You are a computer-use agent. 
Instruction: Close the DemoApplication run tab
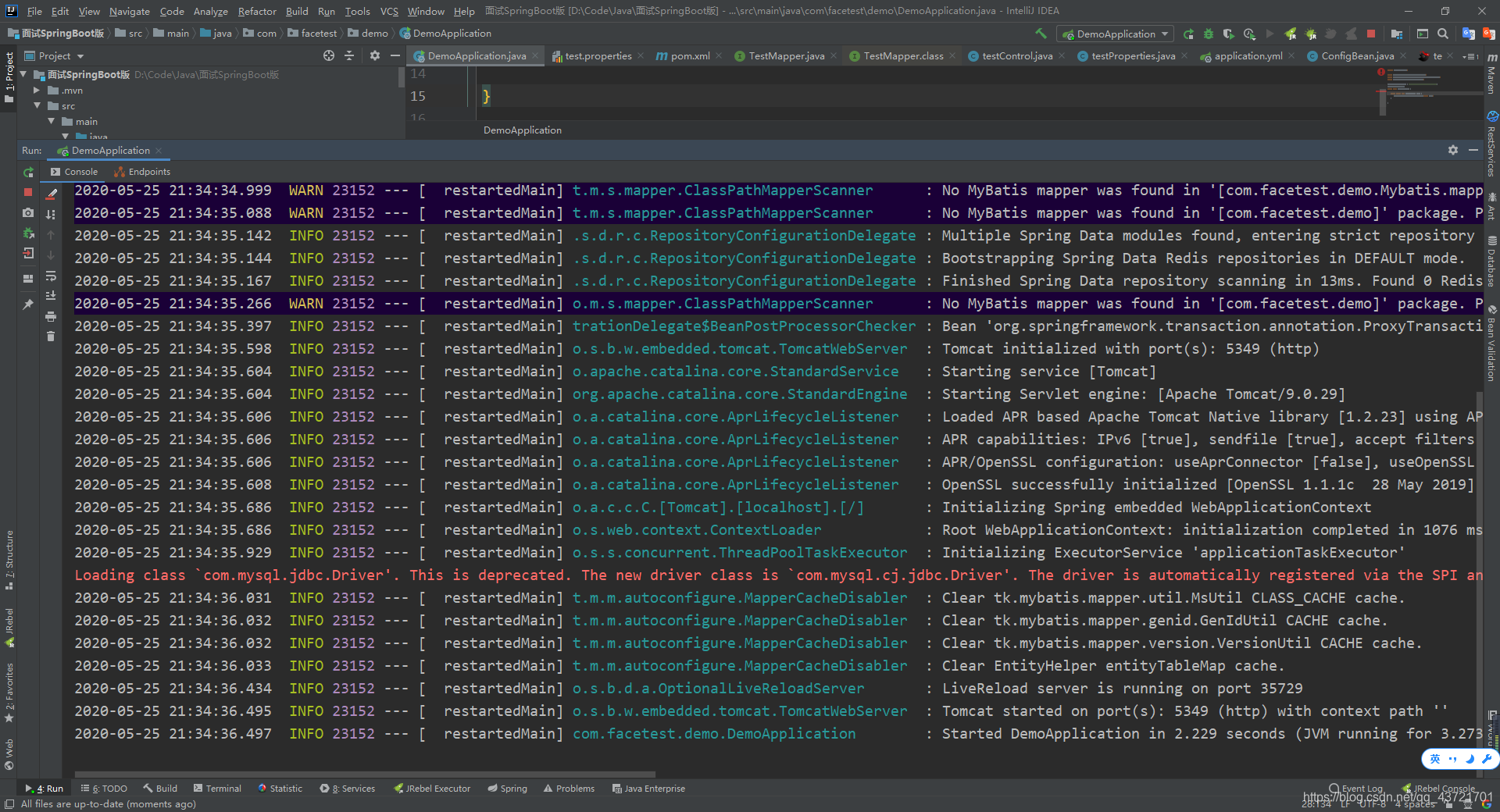point(159,151)
